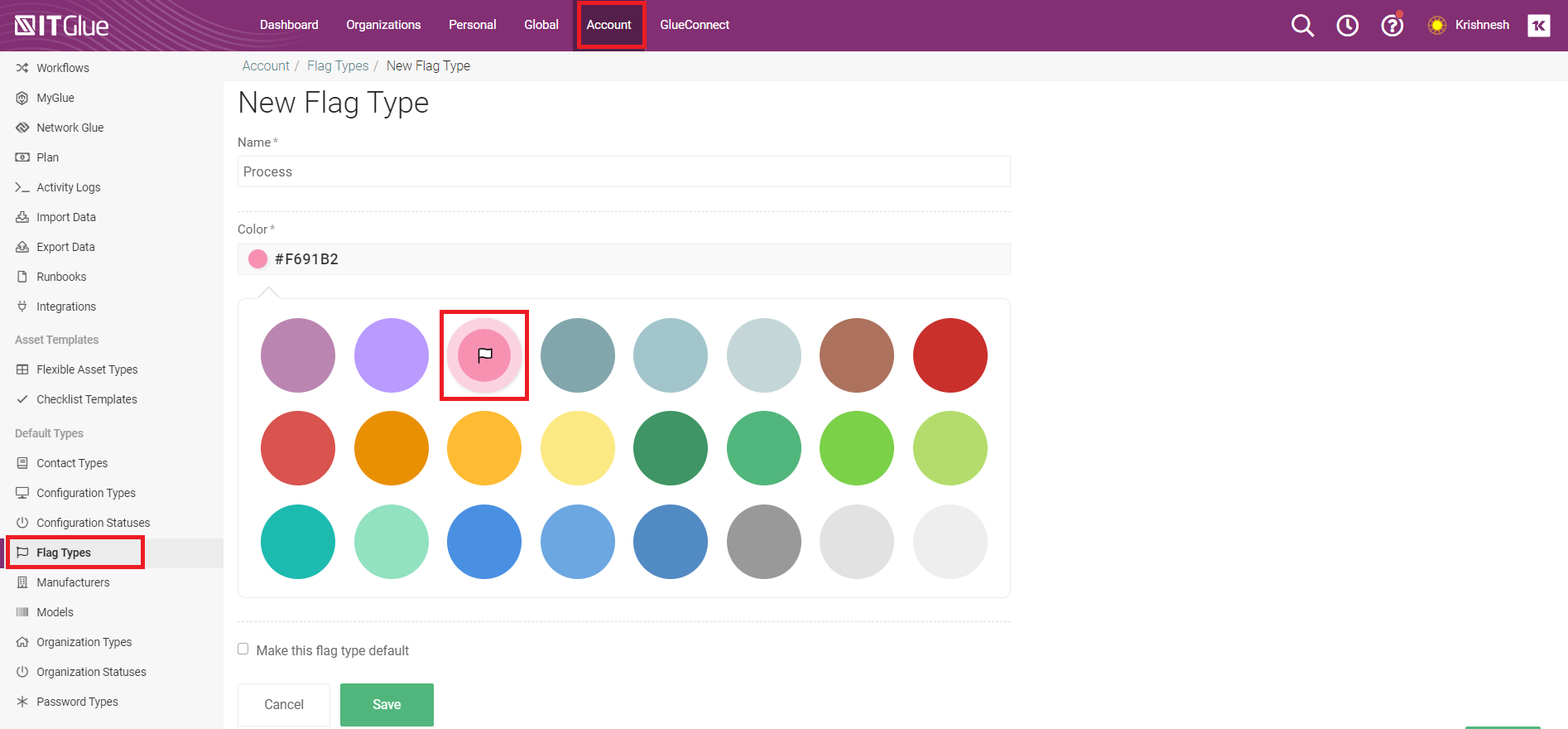This screenshot has height=729, width=1568.
Task: Go to Flag Types breadcrumb link
Action: tap(338, 65)
